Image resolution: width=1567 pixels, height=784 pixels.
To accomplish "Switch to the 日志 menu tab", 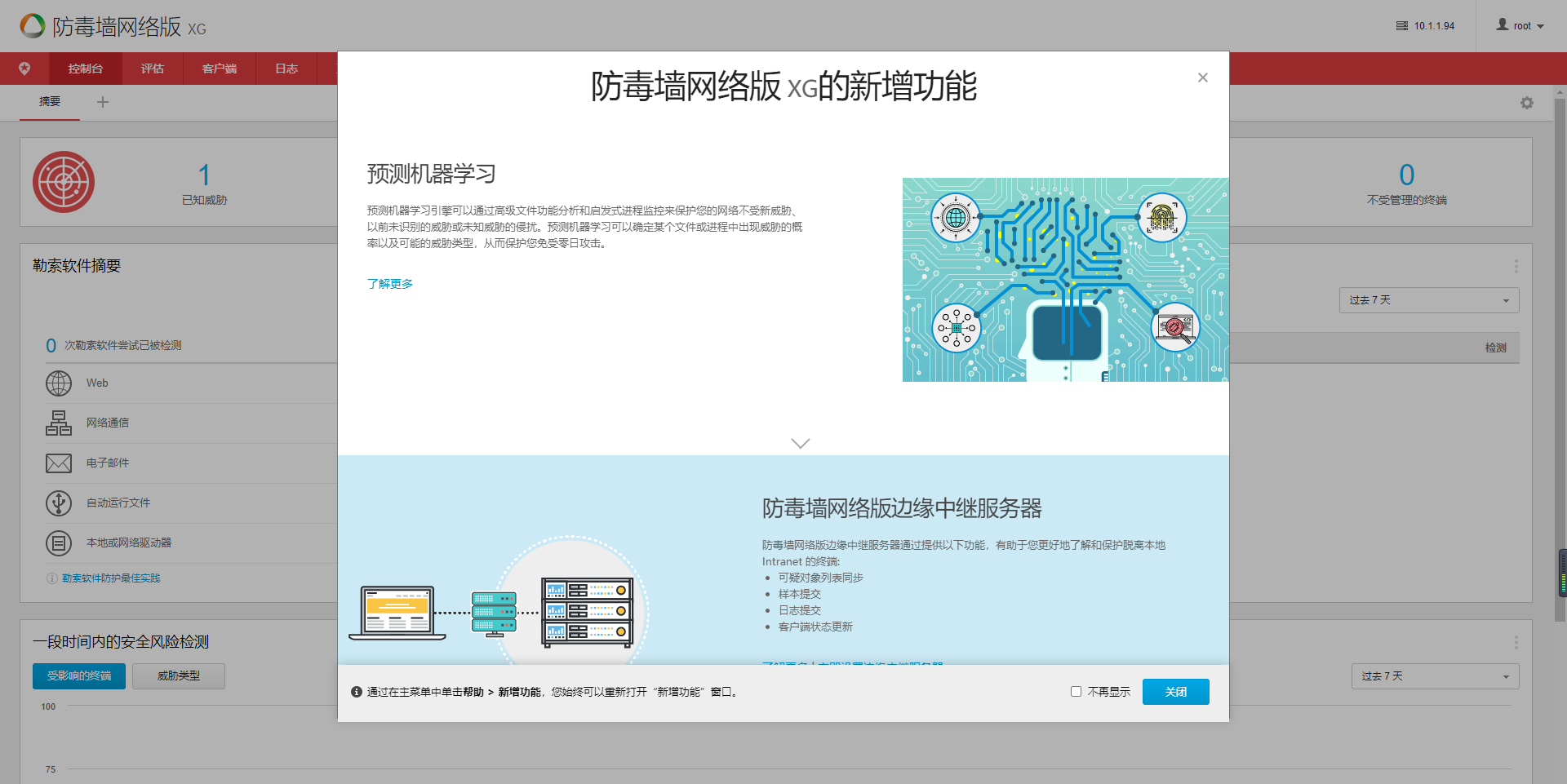I will tap(286, 69).
